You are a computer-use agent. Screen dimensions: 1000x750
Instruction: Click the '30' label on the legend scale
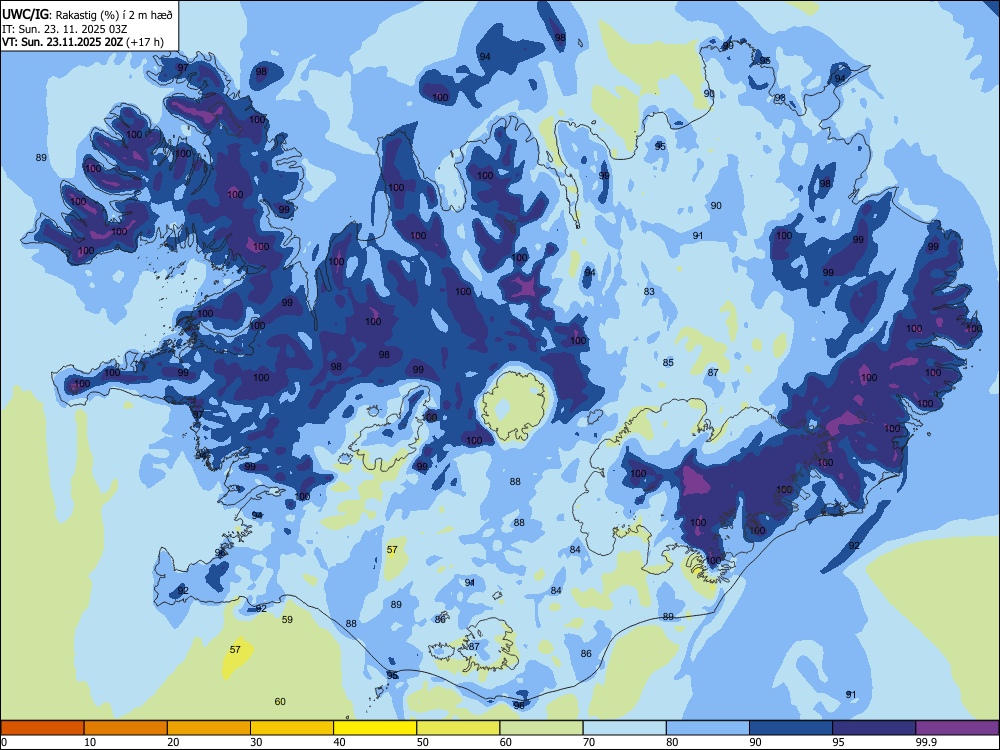click(256, 742)
